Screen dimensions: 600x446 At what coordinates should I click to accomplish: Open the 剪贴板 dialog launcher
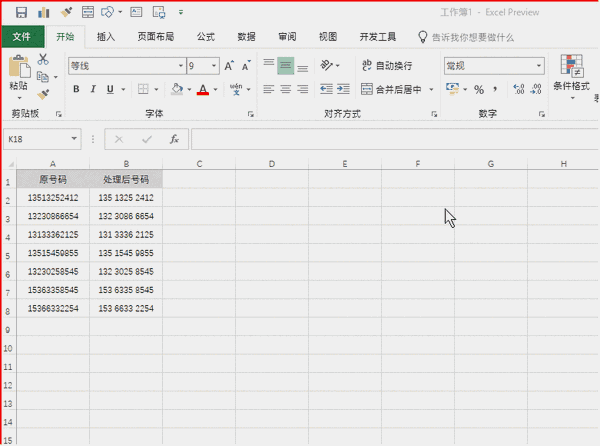click(x=59, y=114)
